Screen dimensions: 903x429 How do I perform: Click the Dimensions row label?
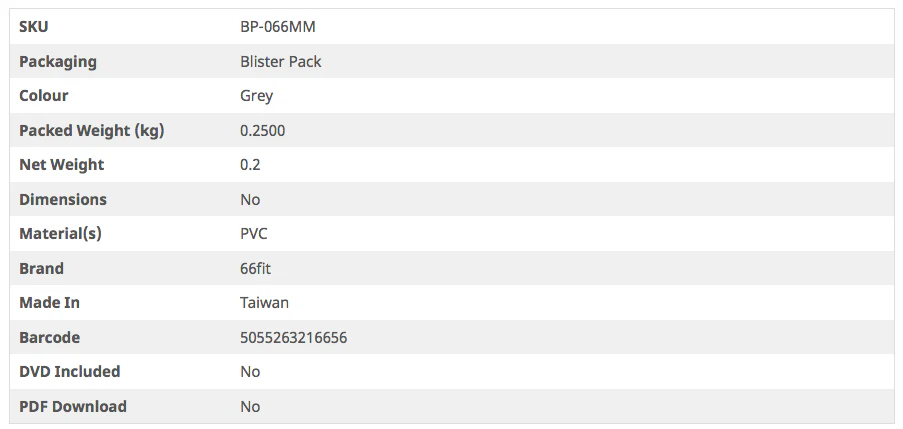click(63, 199)
